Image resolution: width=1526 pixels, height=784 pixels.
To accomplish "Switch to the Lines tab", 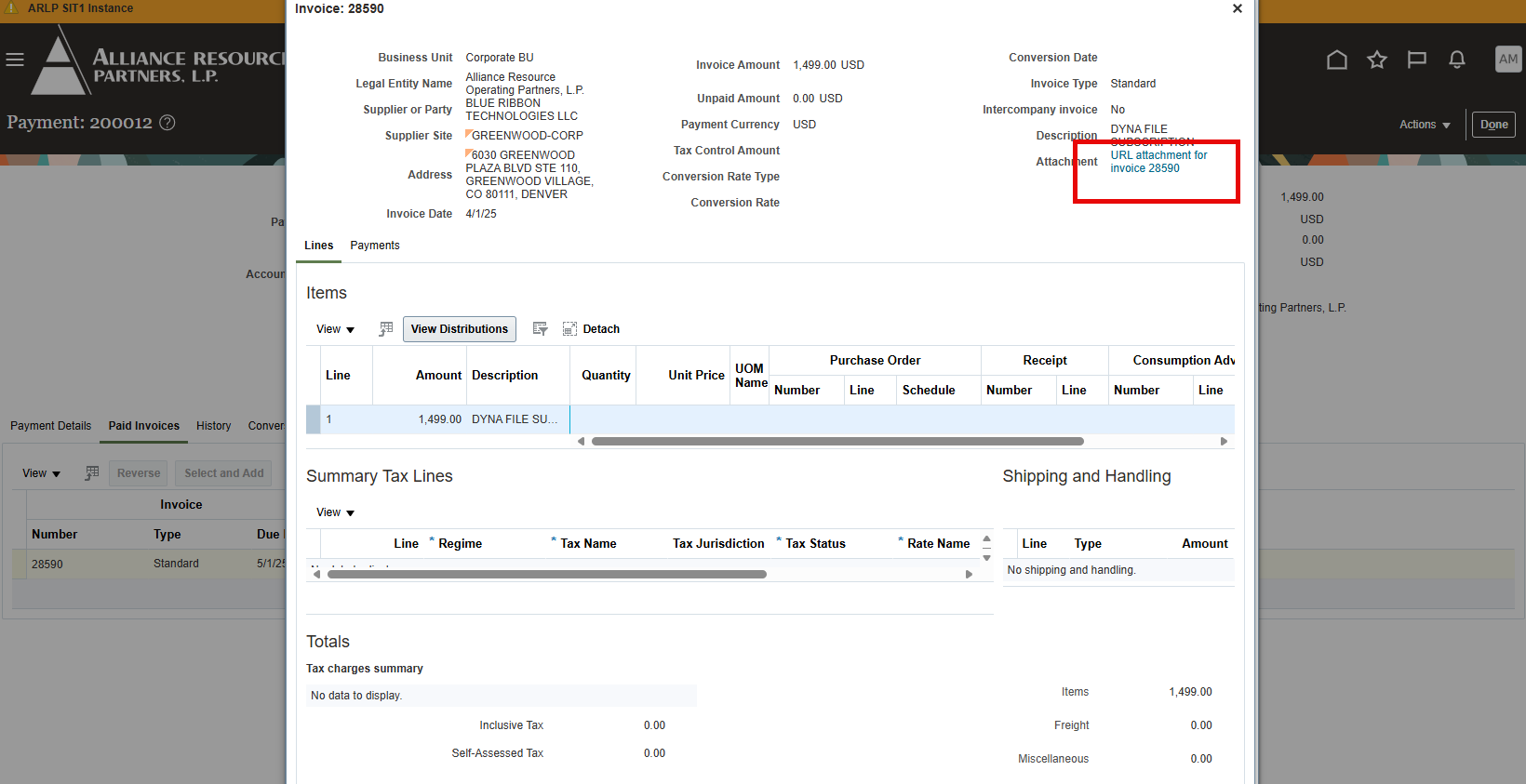I will [x=318, y=246].
